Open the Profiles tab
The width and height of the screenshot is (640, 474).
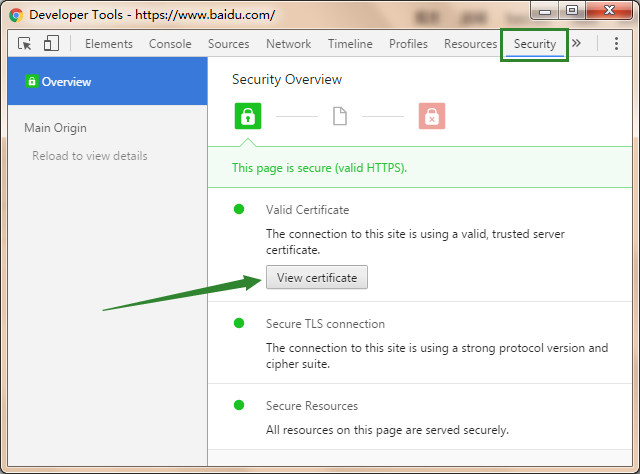408,44
